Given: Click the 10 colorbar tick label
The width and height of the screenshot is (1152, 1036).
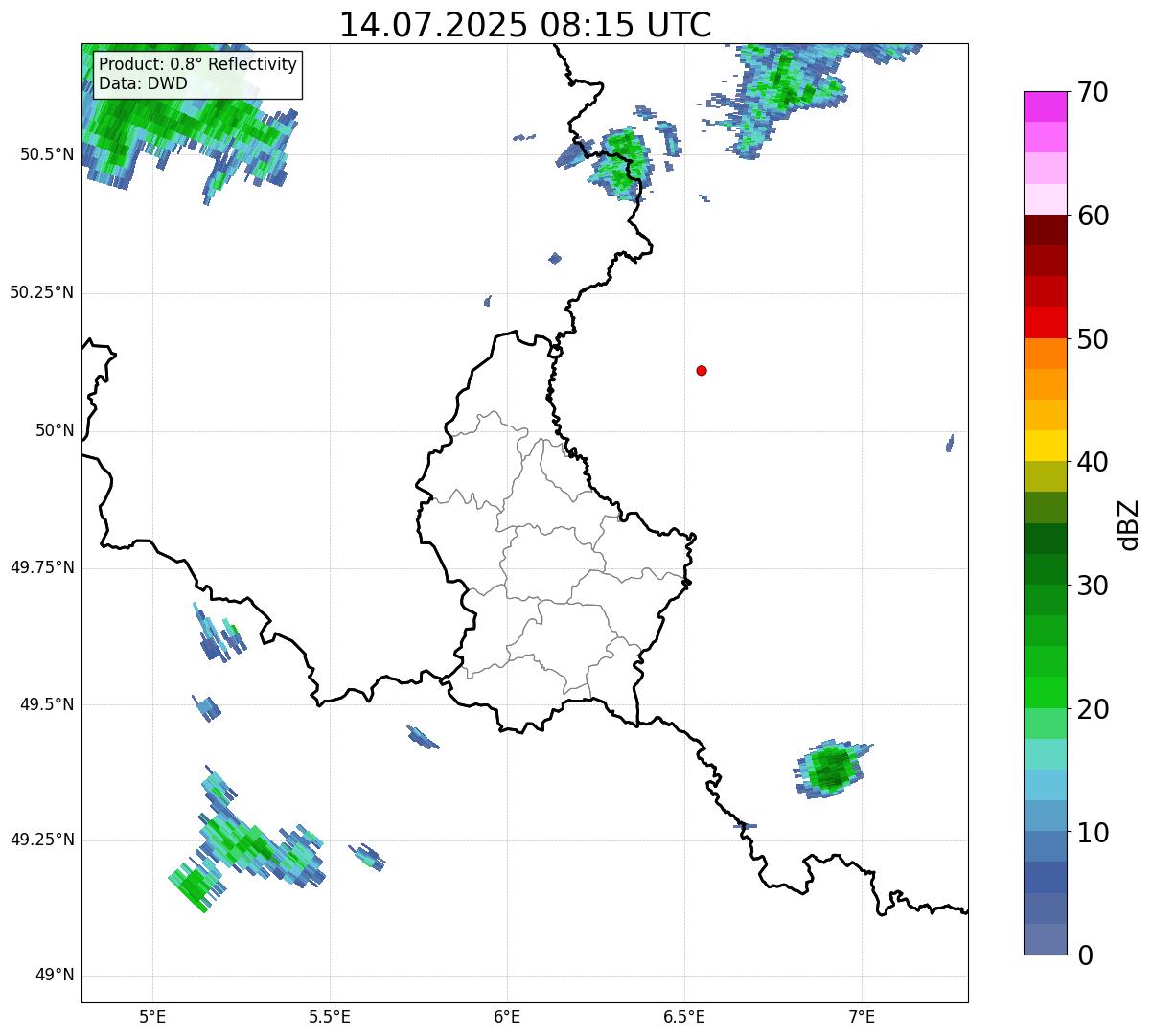Looking at the screenshot, I should (x=1093, y=833).
